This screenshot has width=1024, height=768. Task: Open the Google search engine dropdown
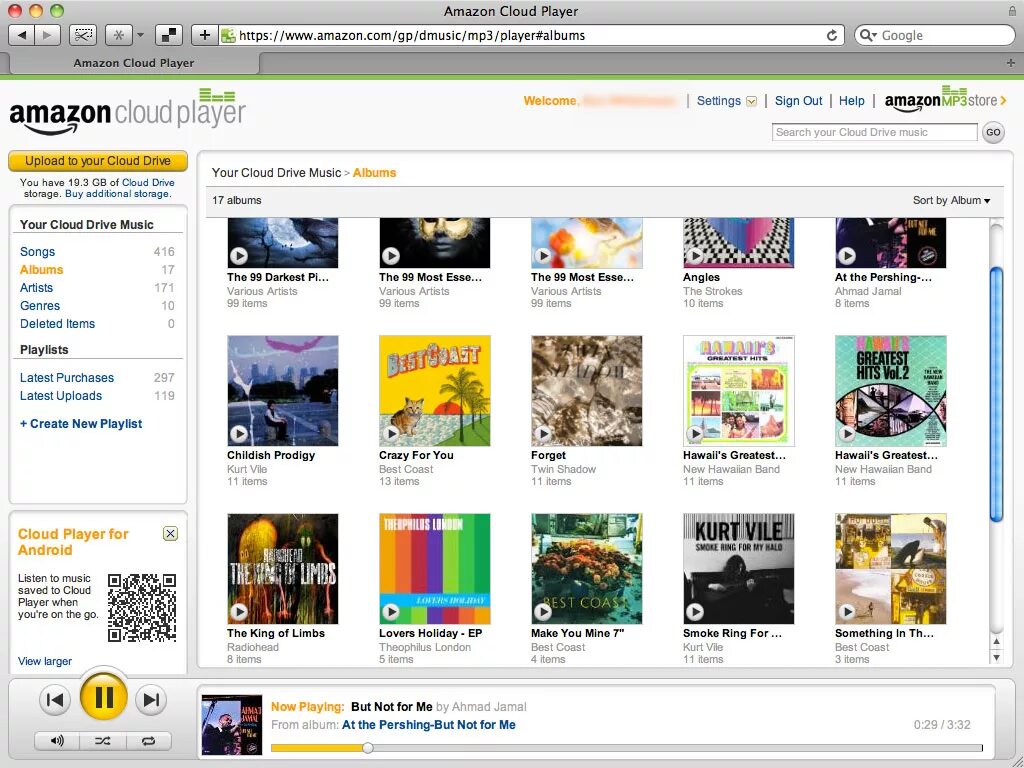pyautogui.click(x=868, y=35)
